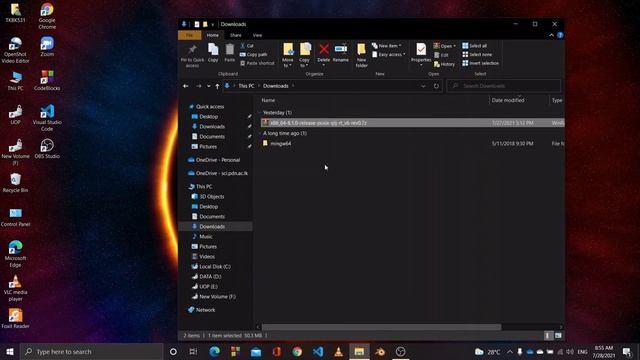Image resolution: width=640 pixels, height=360 pixels.
Task: Click Select all in ribbon
Action: tap(474, 46)
